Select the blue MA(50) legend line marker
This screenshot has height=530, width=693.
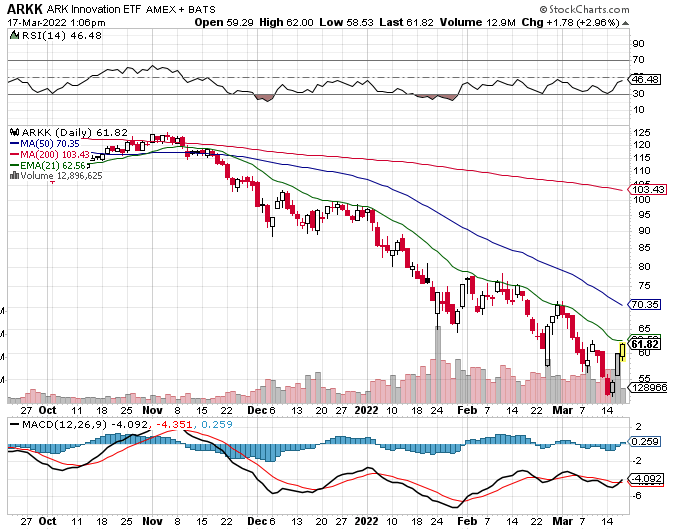(15, 144)
